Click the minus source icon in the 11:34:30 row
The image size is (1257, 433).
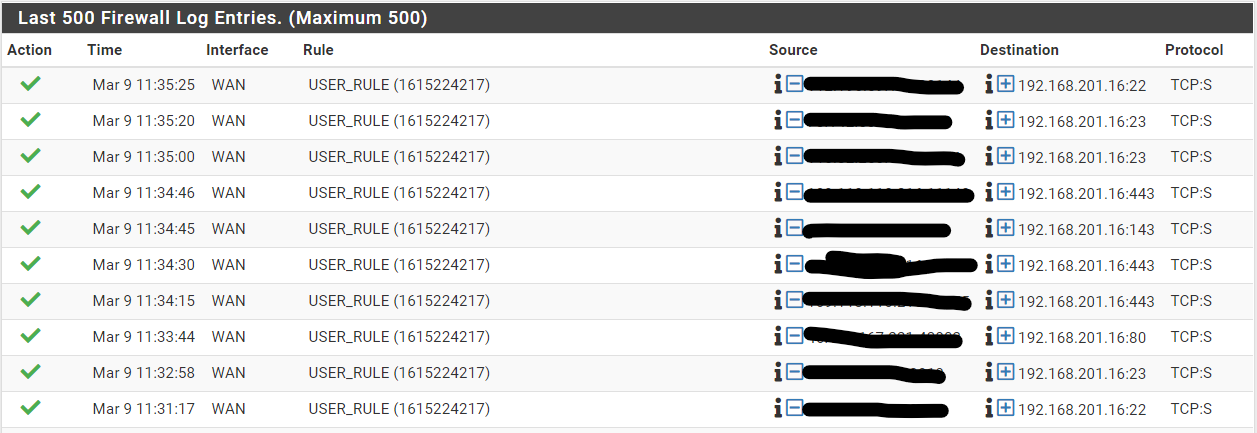[x=794, y=264]
